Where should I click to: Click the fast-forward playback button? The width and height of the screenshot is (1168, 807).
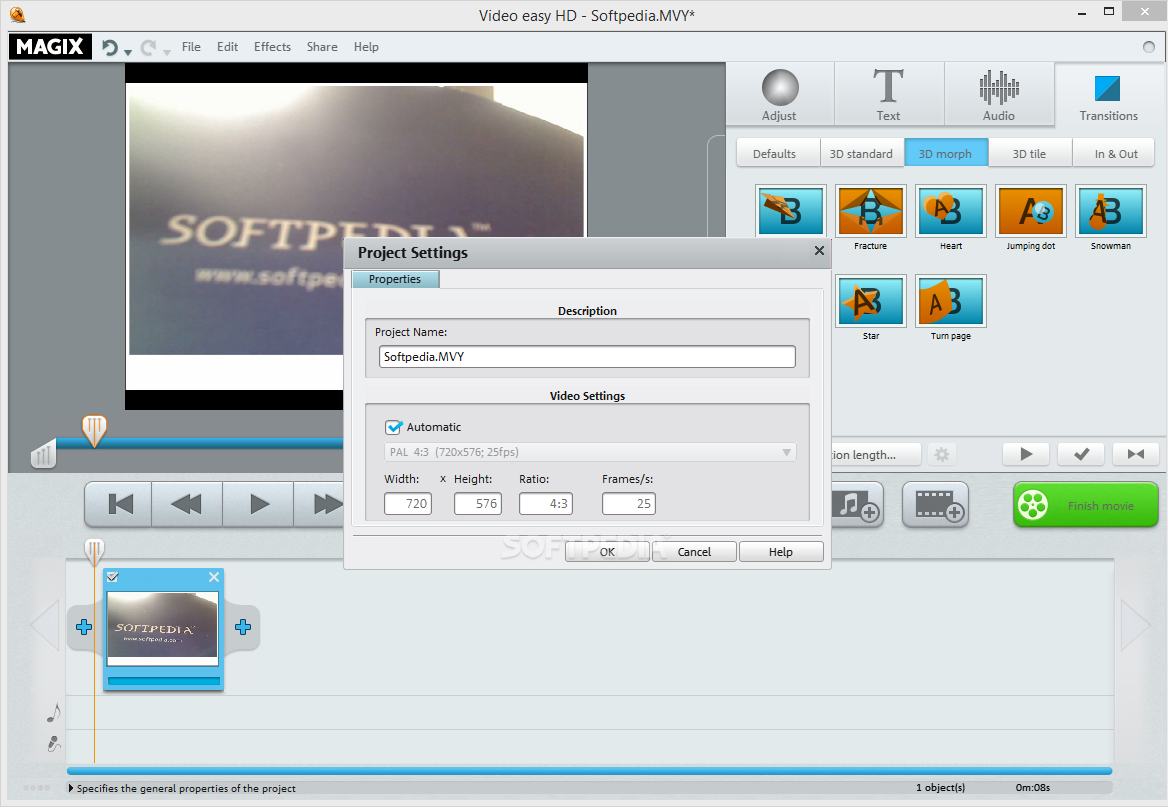pyautogui.click(x=320, y=504)
